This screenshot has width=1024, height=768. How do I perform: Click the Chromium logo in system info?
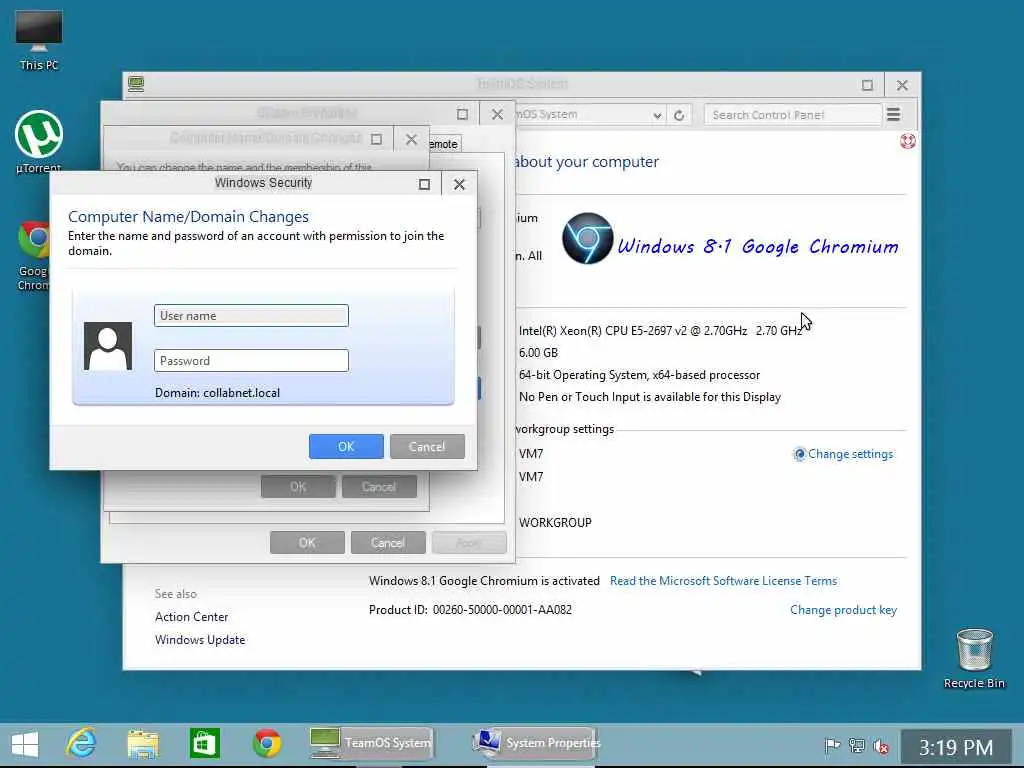[587, 238]
